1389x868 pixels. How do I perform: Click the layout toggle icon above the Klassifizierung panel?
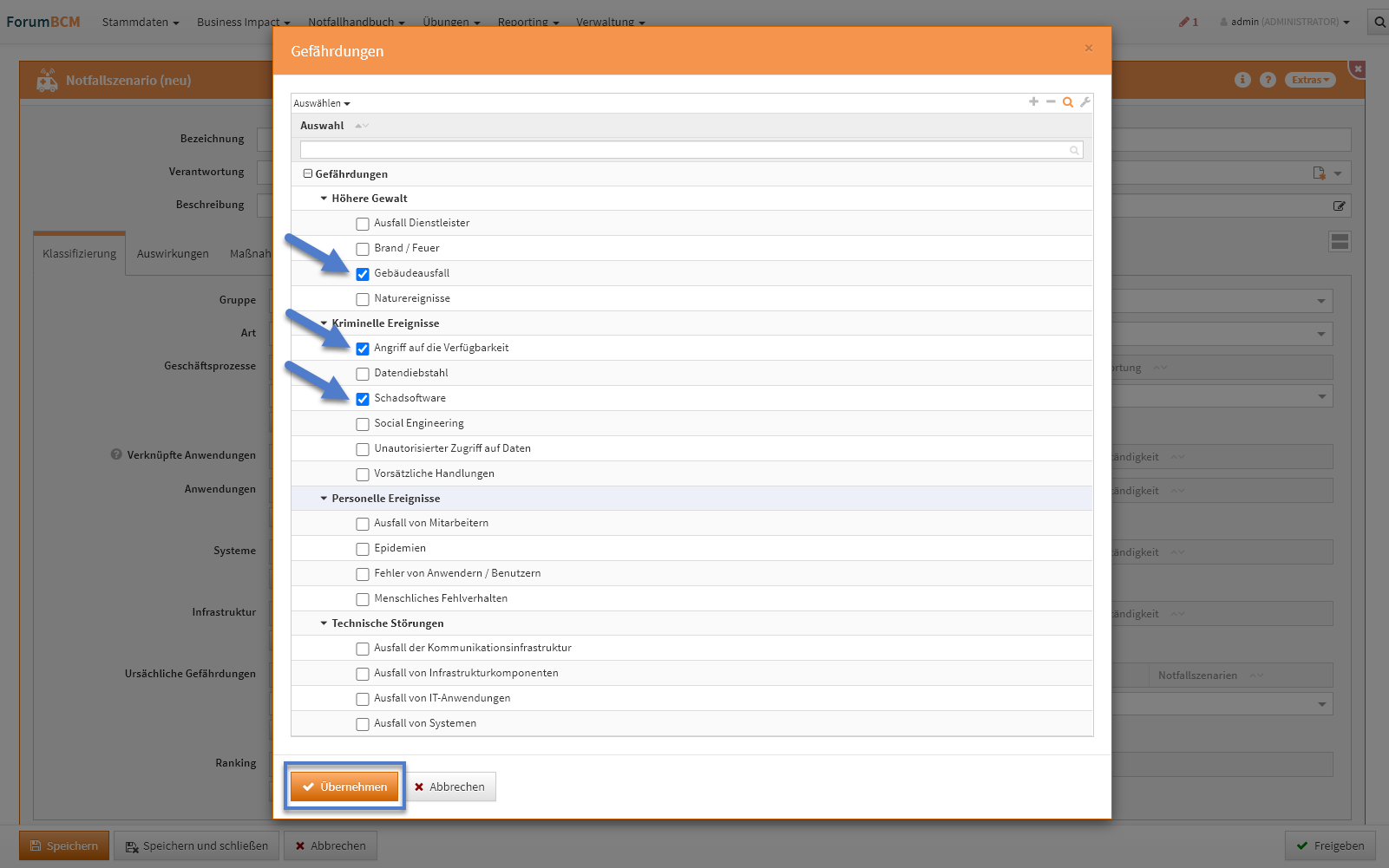tap(1340, 242)
